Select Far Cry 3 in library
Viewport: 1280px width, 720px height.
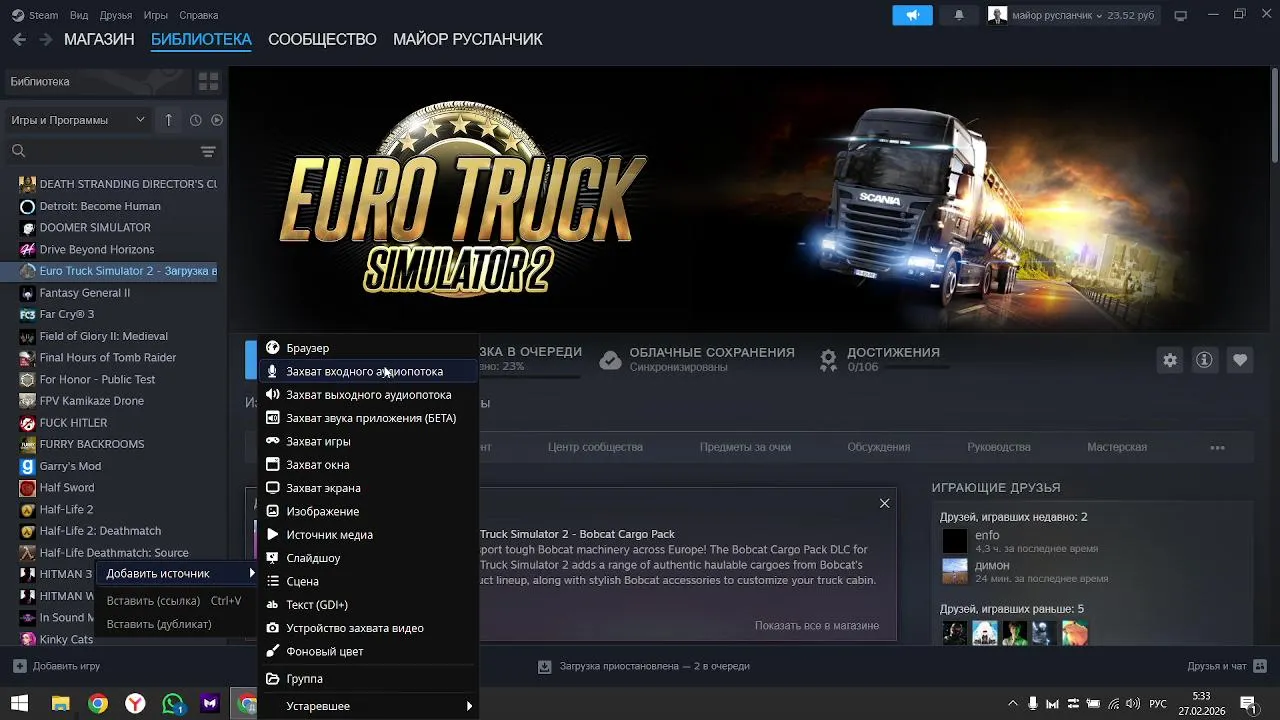[67, 314]
